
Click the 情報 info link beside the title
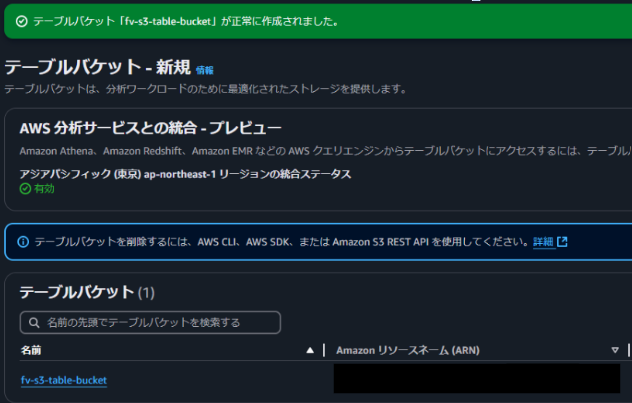204,70
